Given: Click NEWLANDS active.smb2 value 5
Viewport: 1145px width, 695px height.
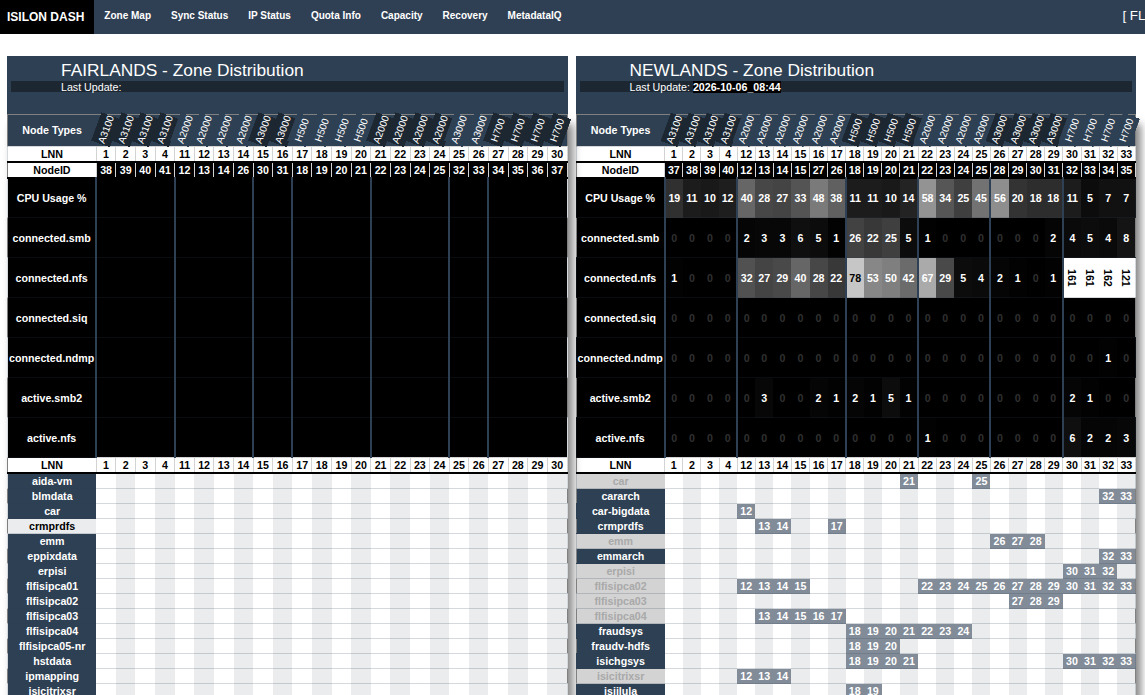Looking at the screenshot, I should pos(891,399).
